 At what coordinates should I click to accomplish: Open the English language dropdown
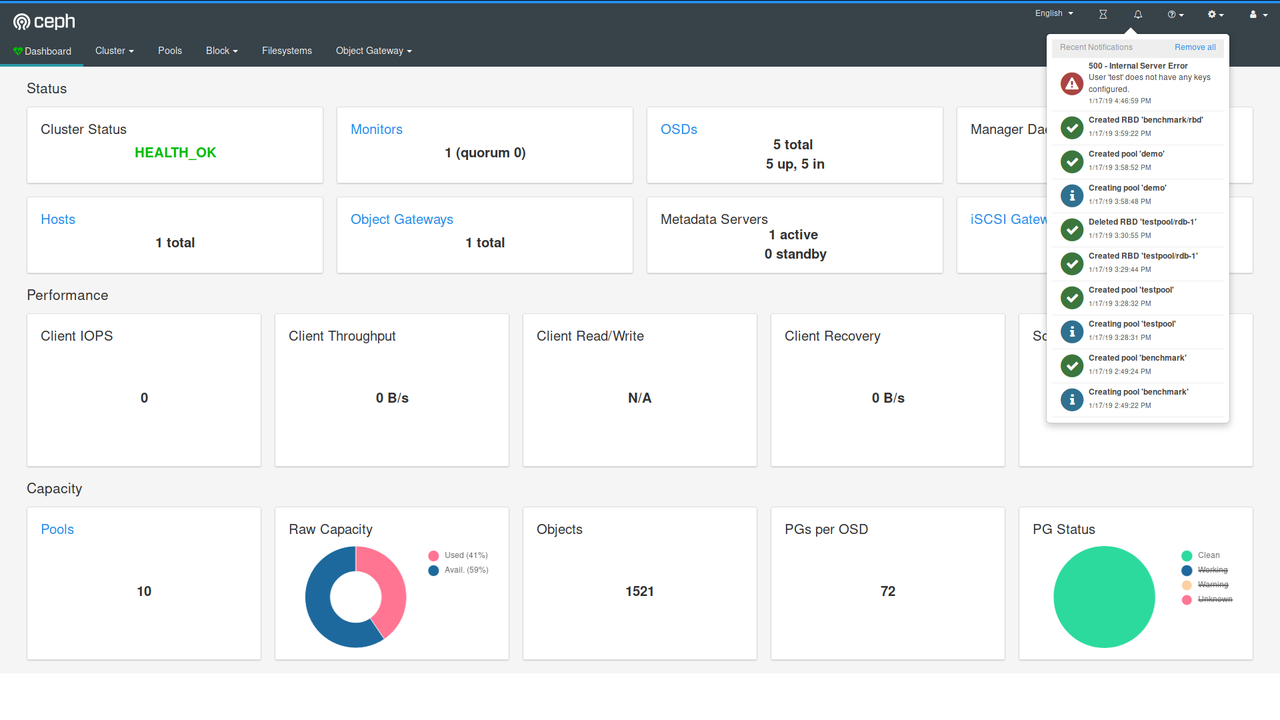pos(1054,13)
